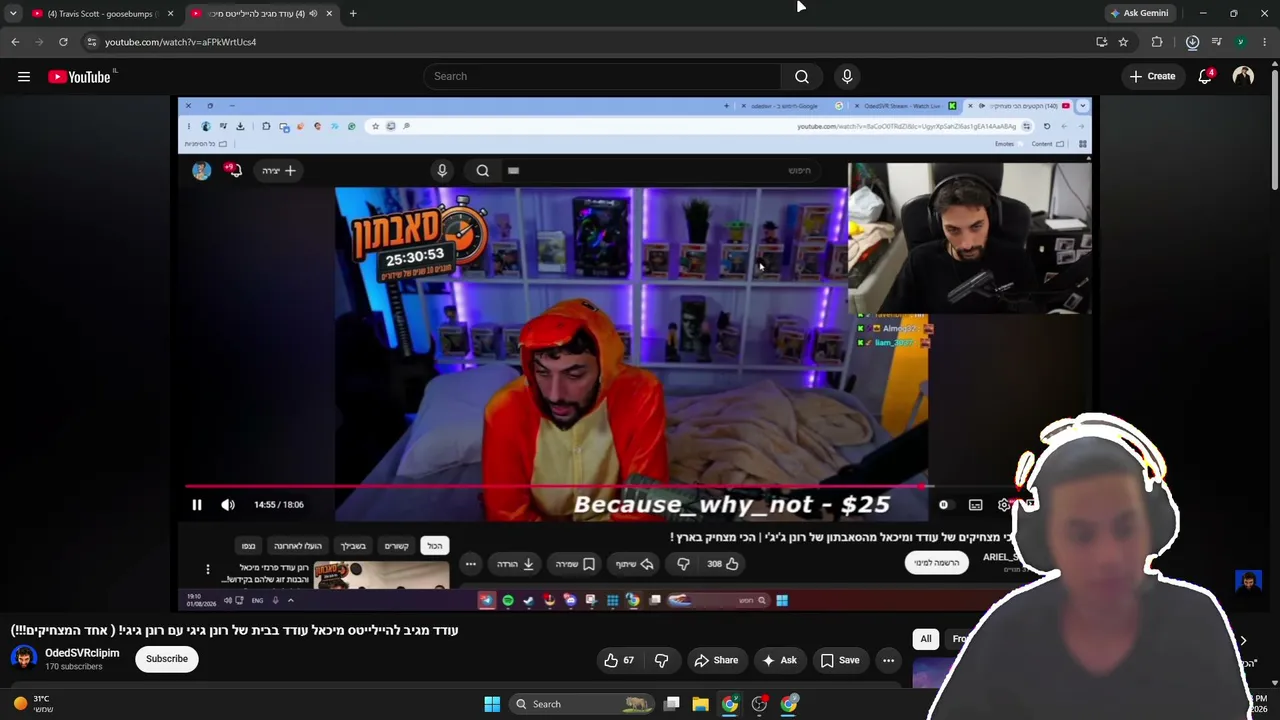Save the video to a playlist
Image resolution: width=1280 pixels, height=720 pixels.
pyautogui.click(x=840, y=660)
